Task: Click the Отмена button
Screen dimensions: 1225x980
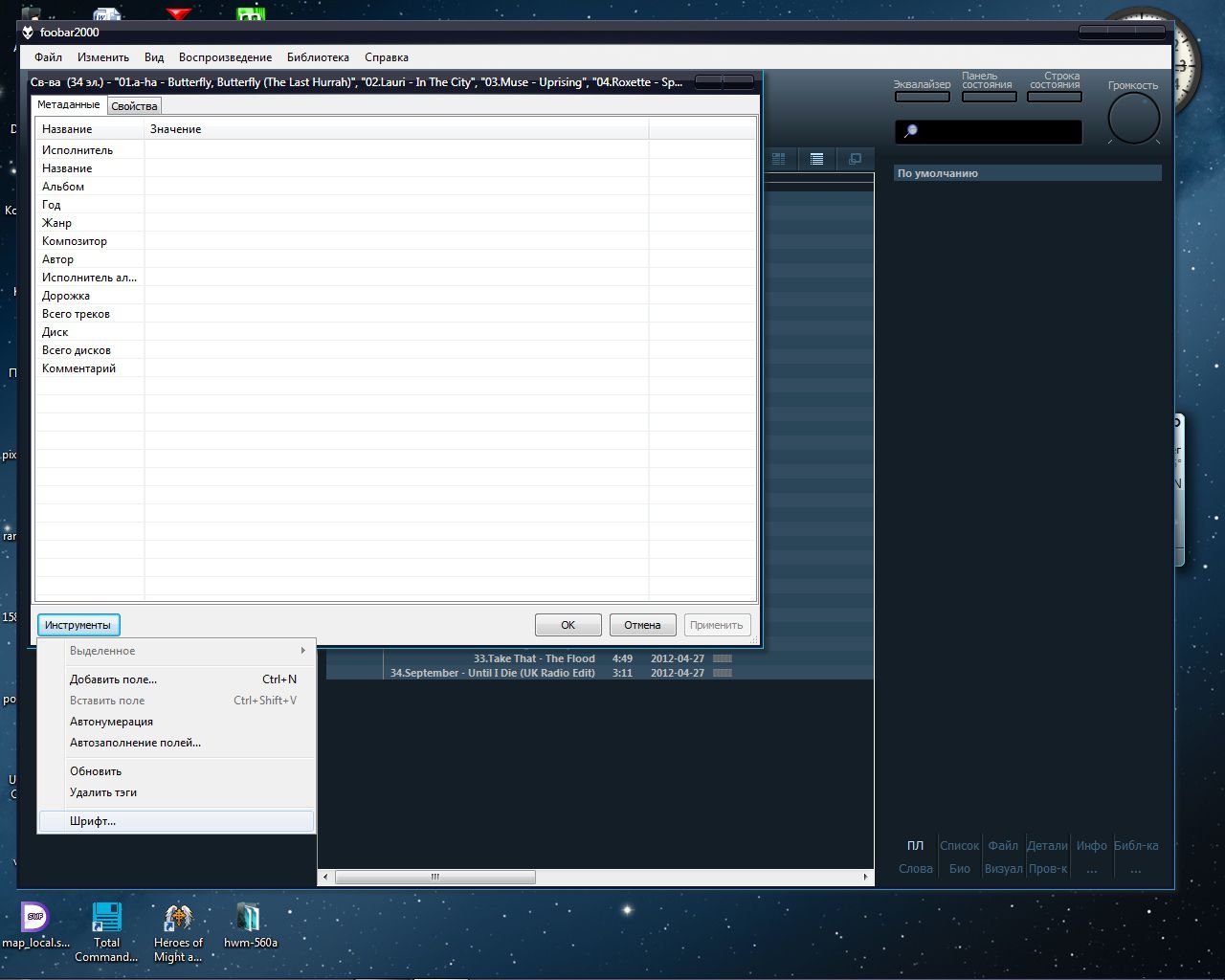Action: coord(642,625)
